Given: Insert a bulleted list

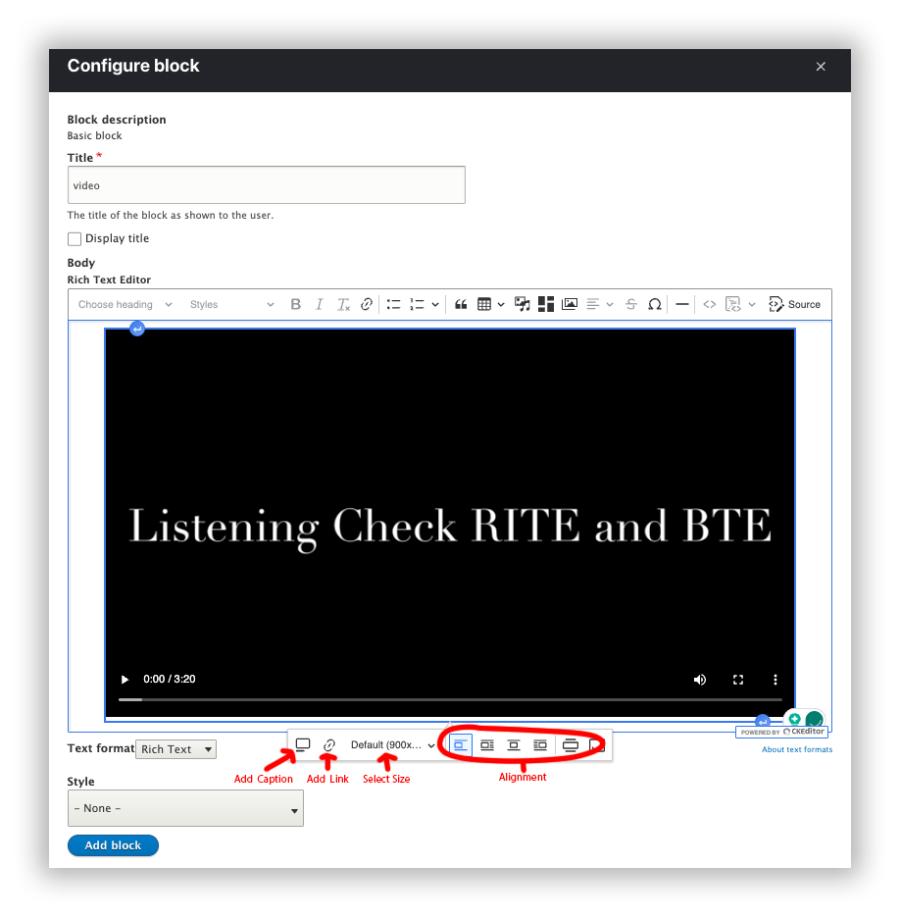Looking at the screenshot, I should pos(394,305).
